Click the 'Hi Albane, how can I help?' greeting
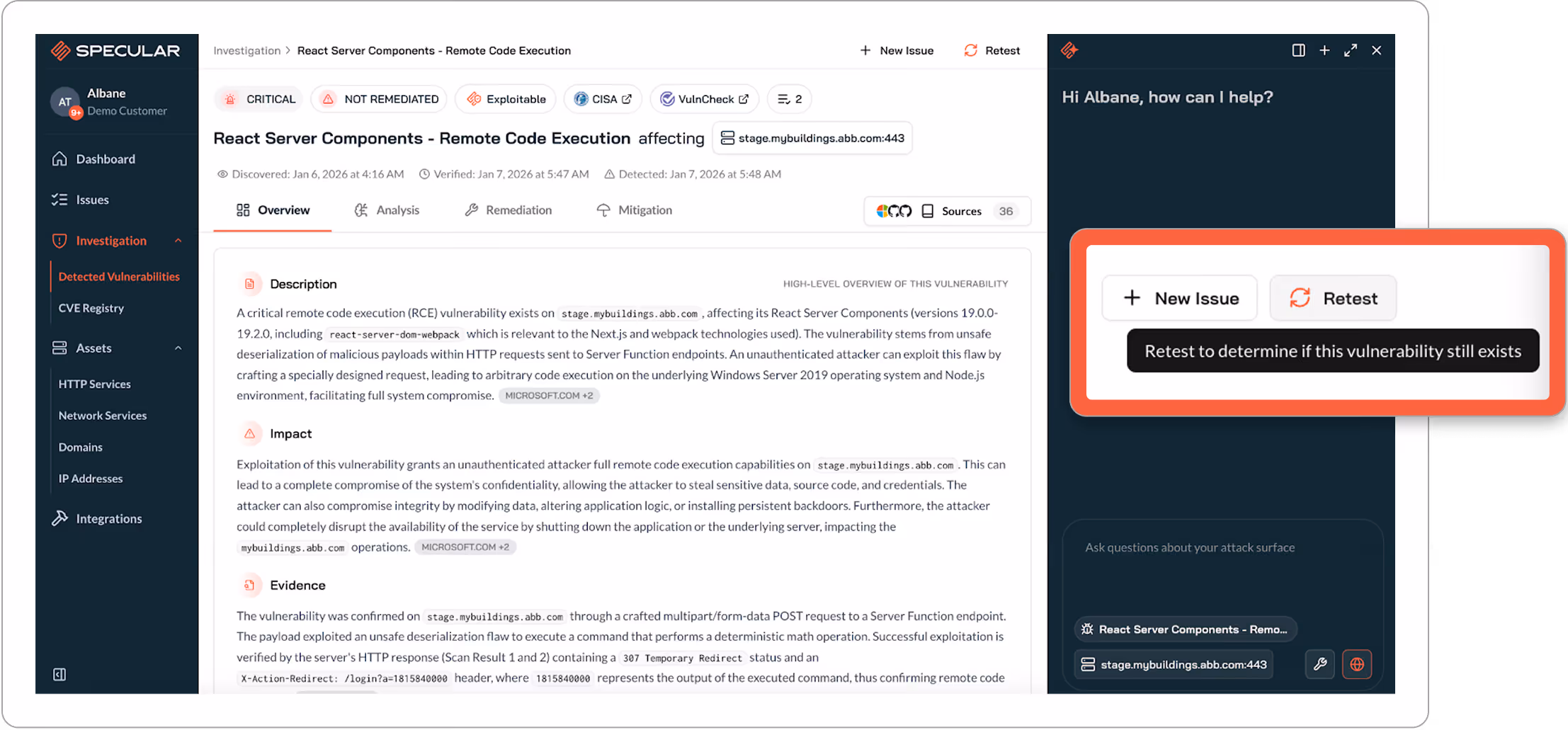1568x730 pixels. 1167,97
